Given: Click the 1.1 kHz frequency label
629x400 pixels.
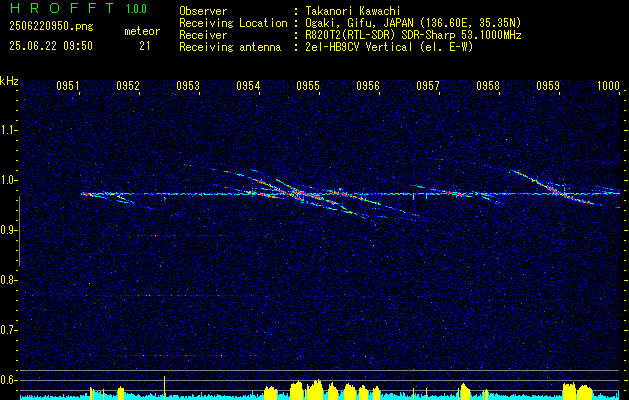Looking at the screenshot, I should (8, 130).
